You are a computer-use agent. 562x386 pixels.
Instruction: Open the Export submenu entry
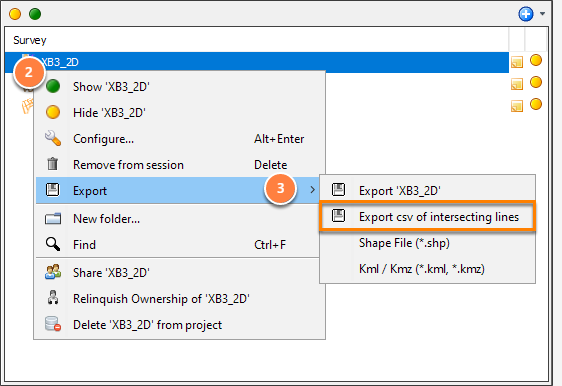[178, 191]
